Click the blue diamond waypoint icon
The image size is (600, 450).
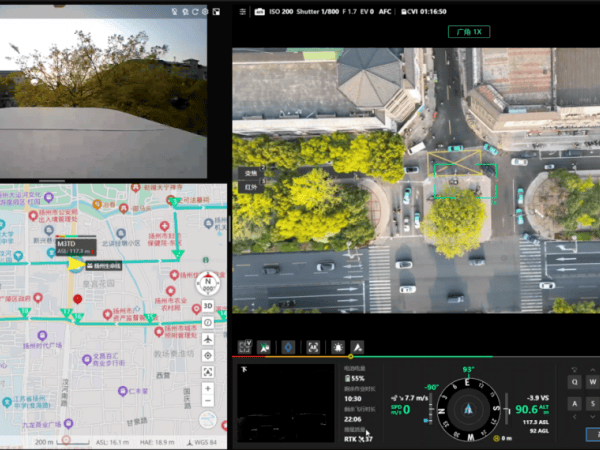[290, 346]
